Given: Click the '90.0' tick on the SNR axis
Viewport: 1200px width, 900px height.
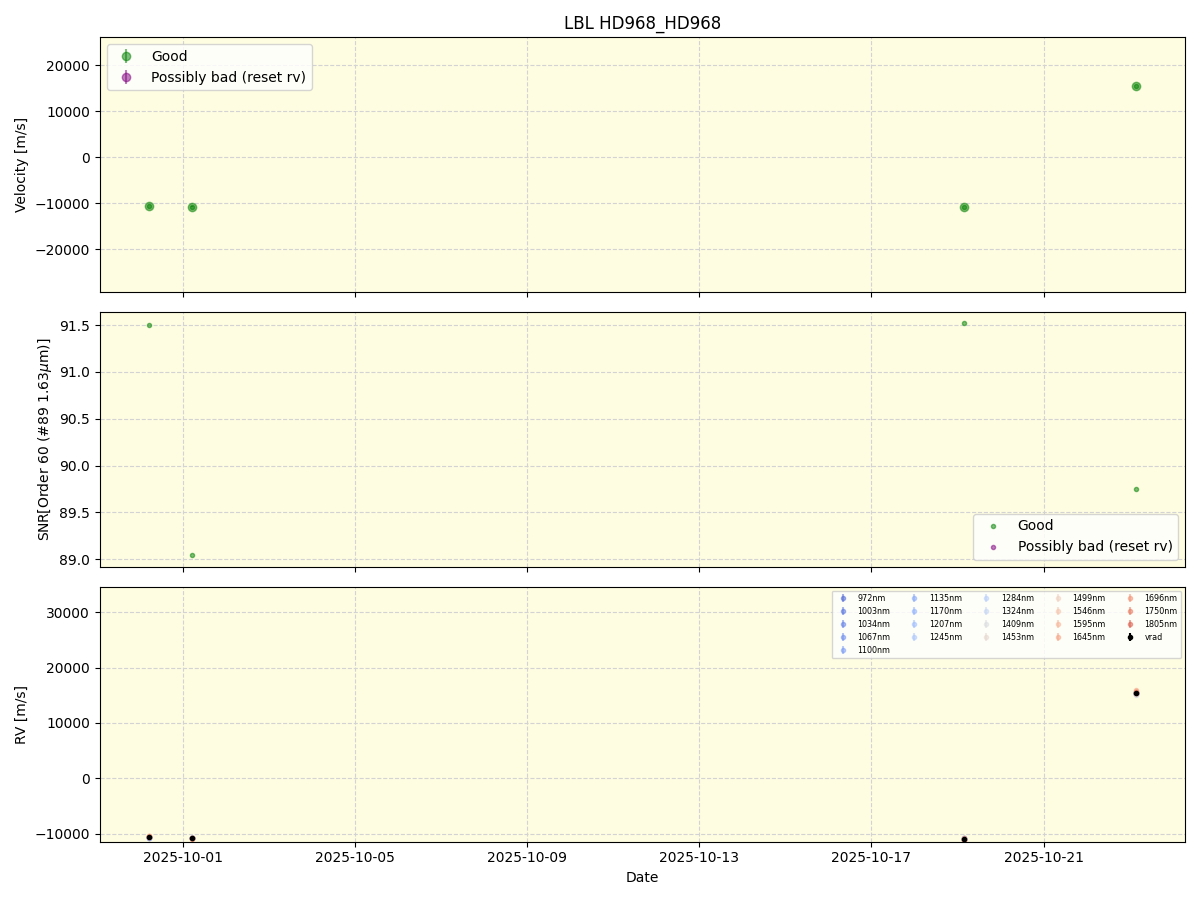Looking at the screenshot, I should pos(76,466).
